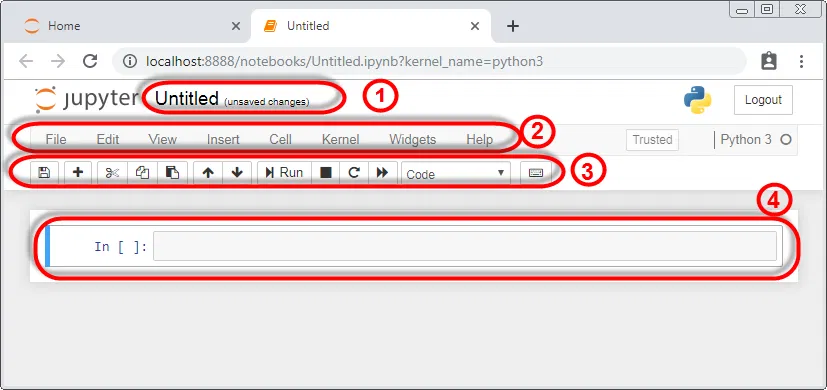The width and height of the screenshot is (827, 390).
Task: Restart the kernel circular arrow icon
Action: coord(354,173)
